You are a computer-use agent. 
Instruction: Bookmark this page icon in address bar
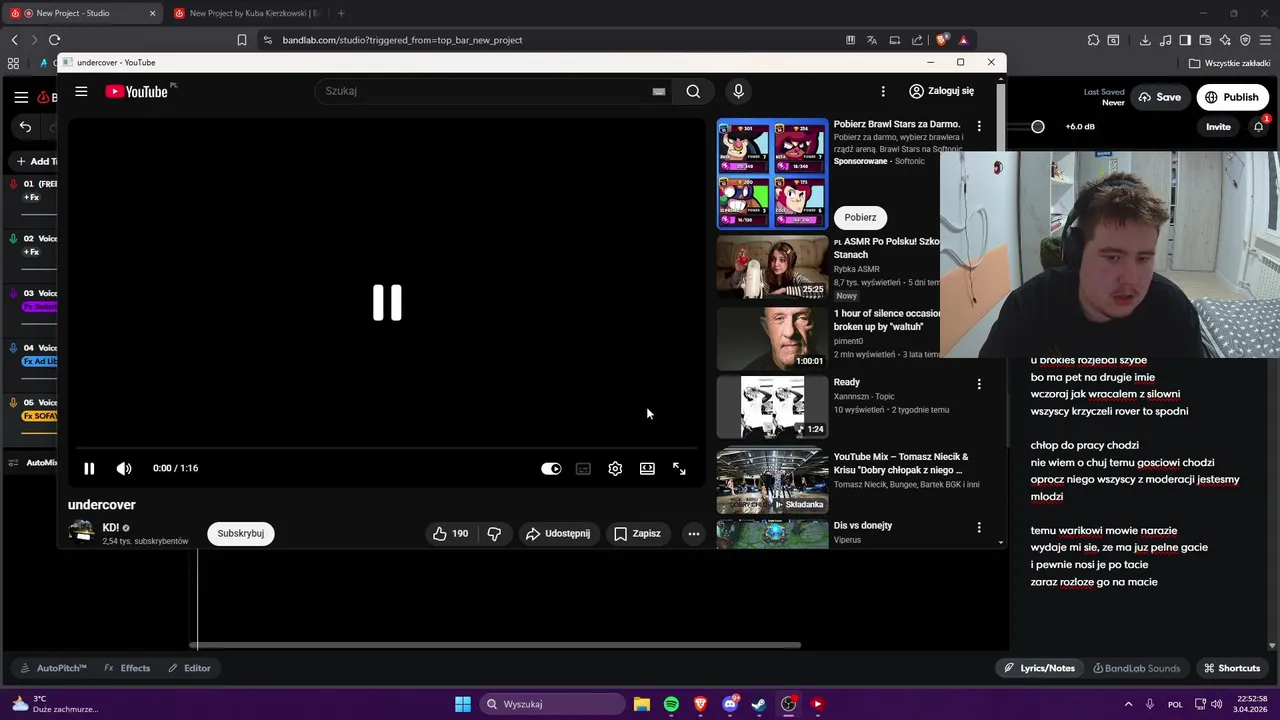click(x=241, y=40)
